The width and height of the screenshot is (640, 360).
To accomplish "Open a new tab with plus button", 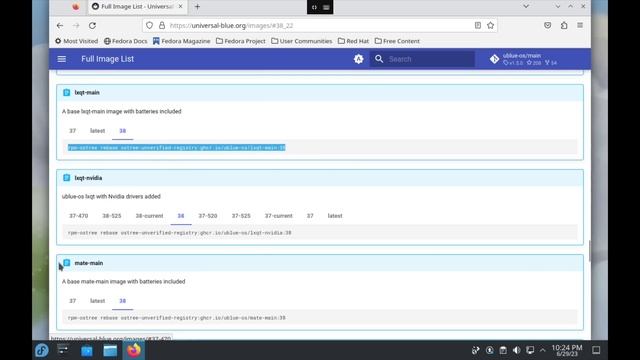I will [198, 7].
